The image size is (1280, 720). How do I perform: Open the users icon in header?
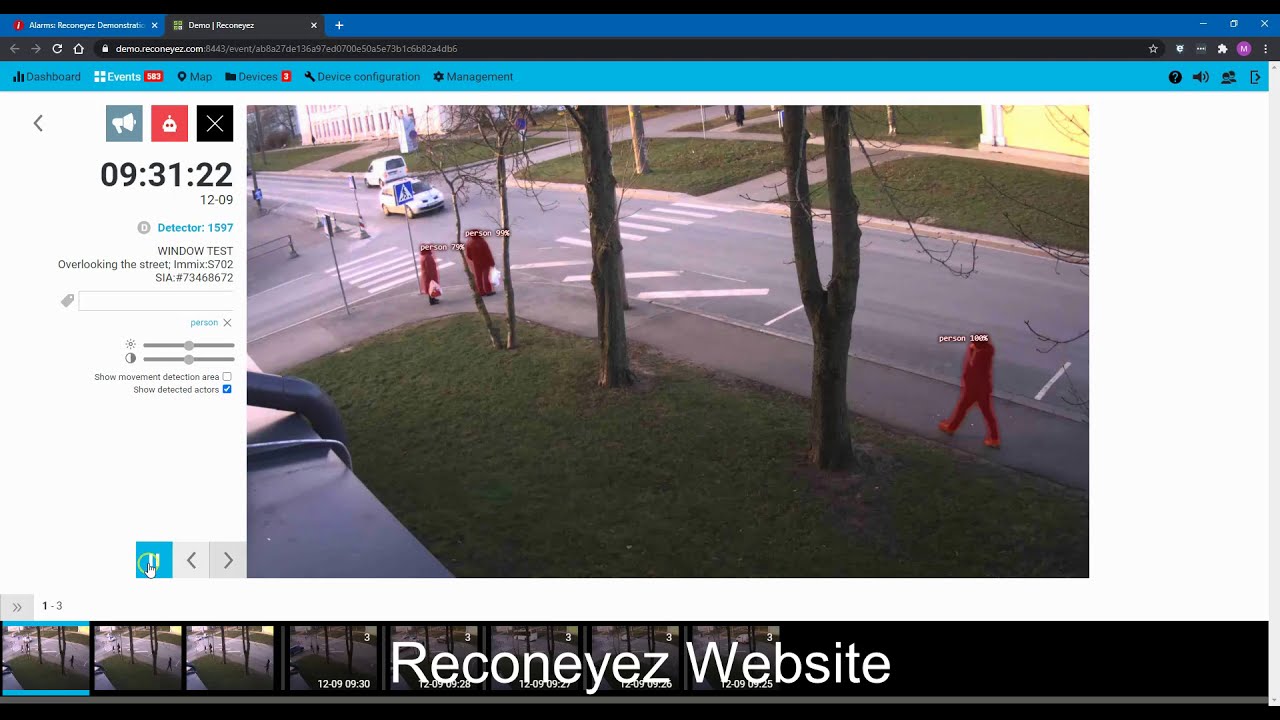1229,77
